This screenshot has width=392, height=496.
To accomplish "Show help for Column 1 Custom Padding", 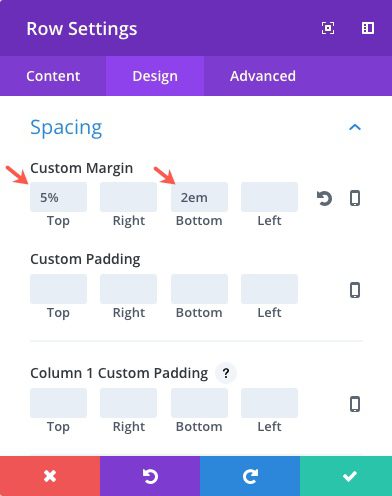I will [226, 373].
